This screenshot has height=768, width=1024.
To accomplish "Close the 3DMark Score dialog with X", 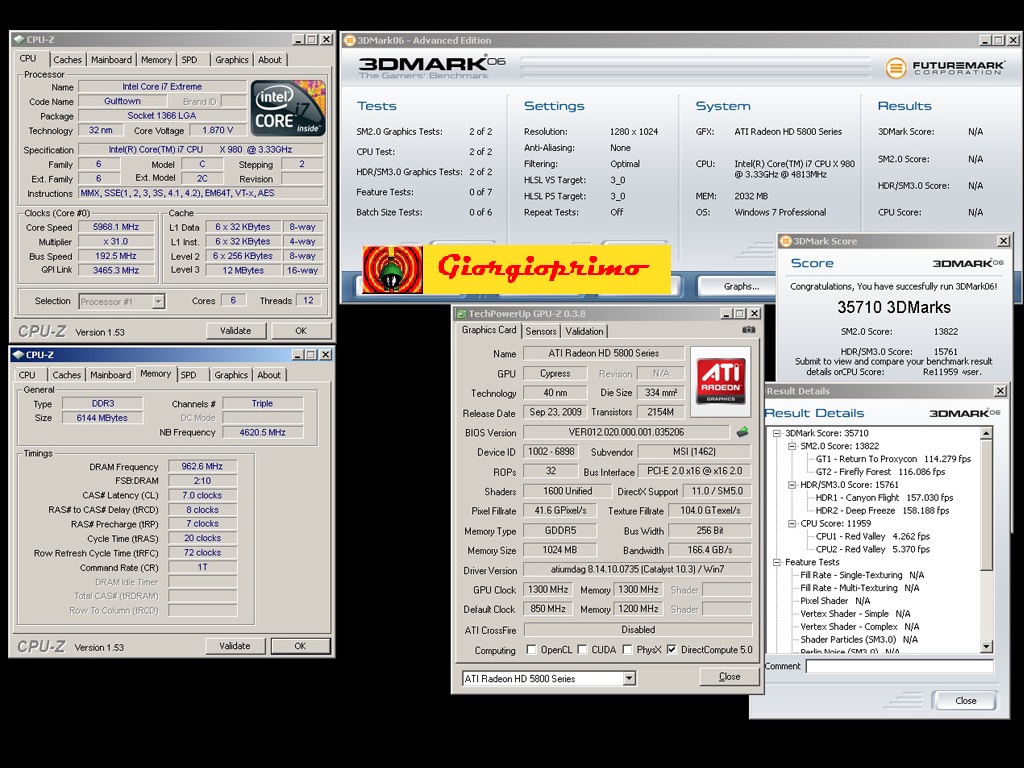I will (1004, 241).
